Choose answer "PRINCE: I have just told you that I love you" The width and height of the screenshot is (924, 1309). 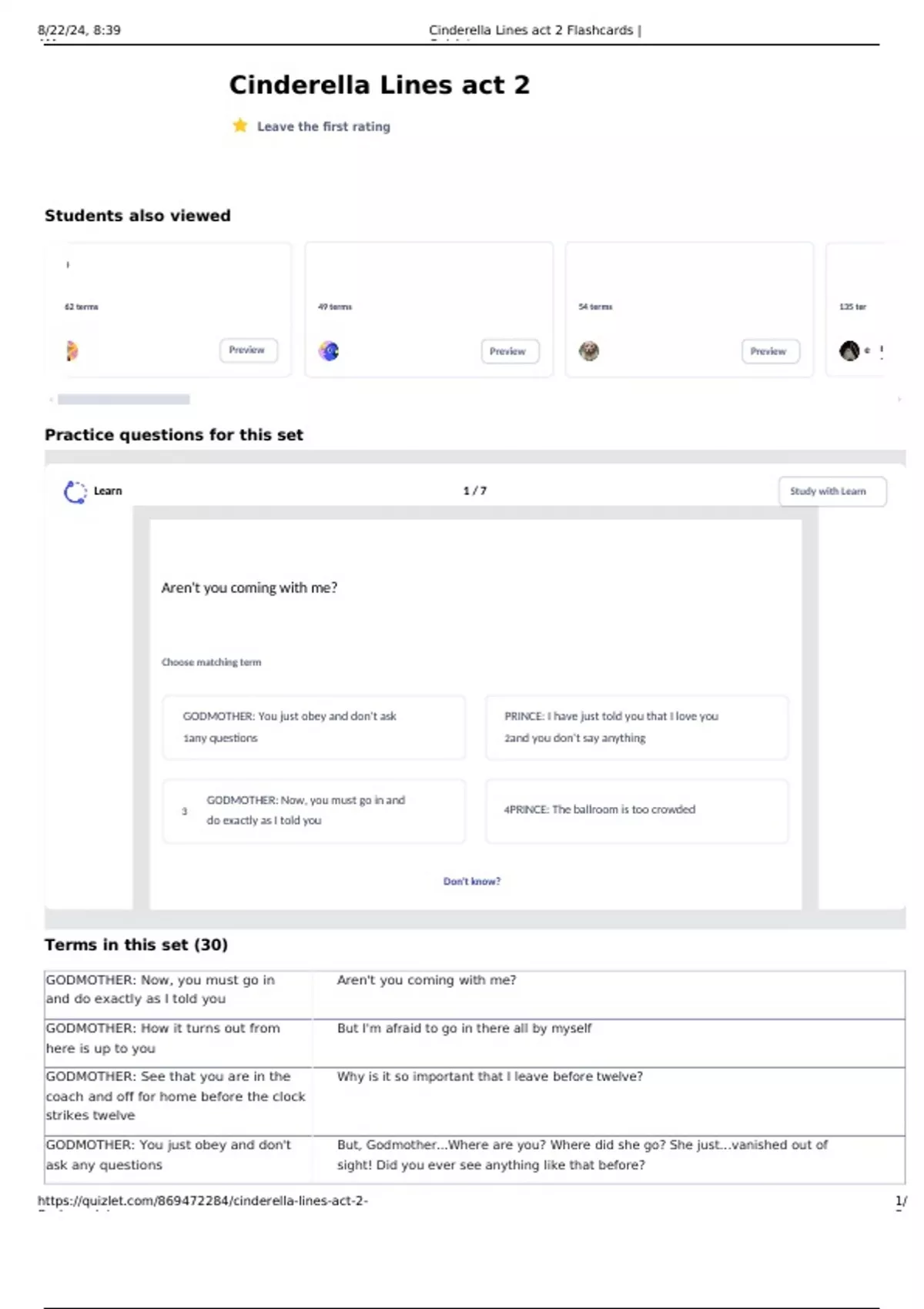pos(636,727)
